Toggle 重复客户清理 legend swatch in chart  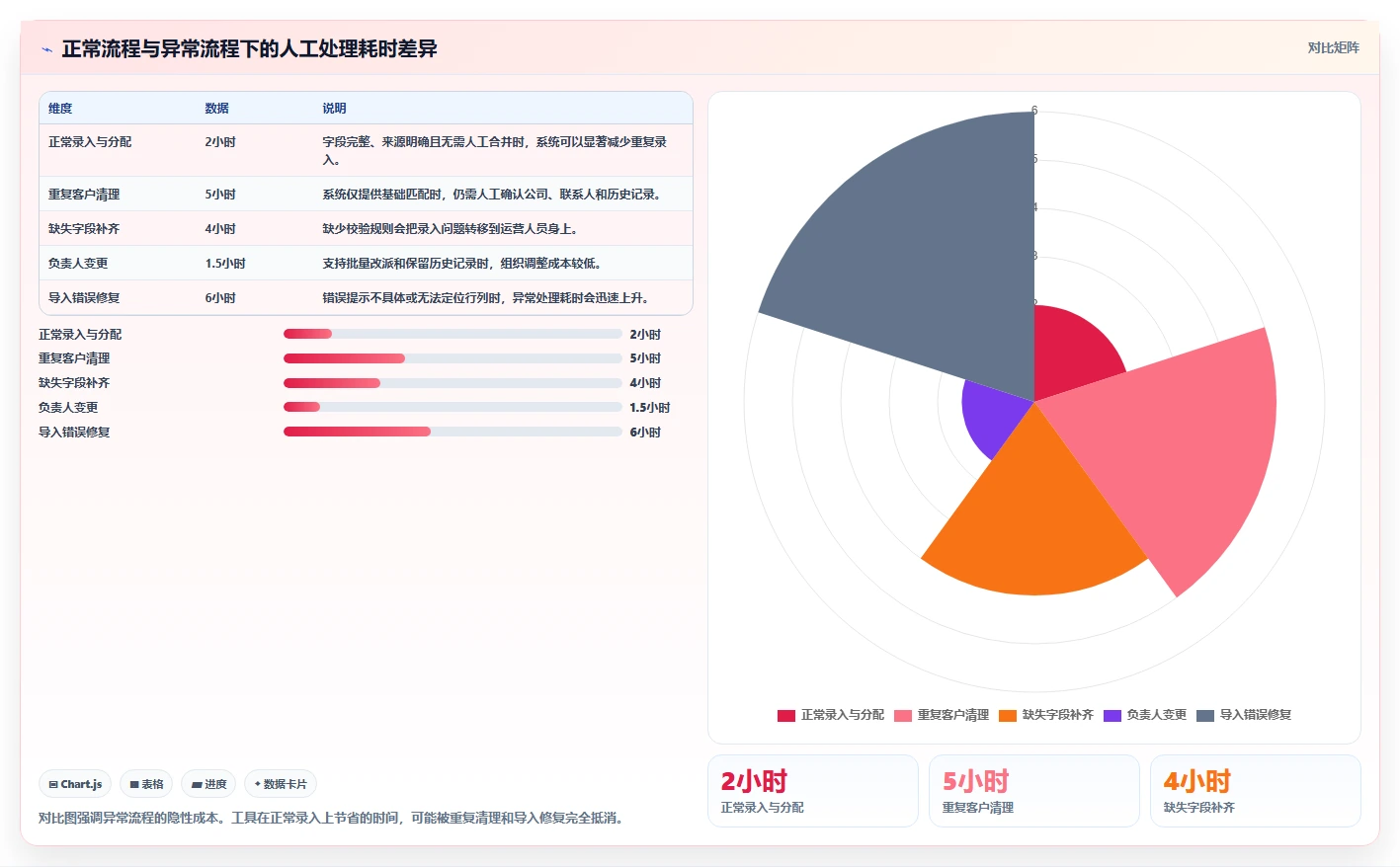[903, 715]
